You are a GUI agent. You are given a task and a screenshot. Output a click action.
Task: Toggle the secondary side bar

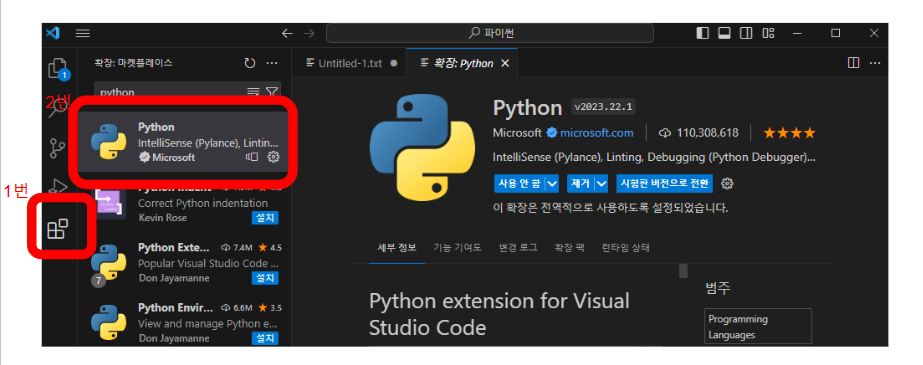(x=746, y=34)
